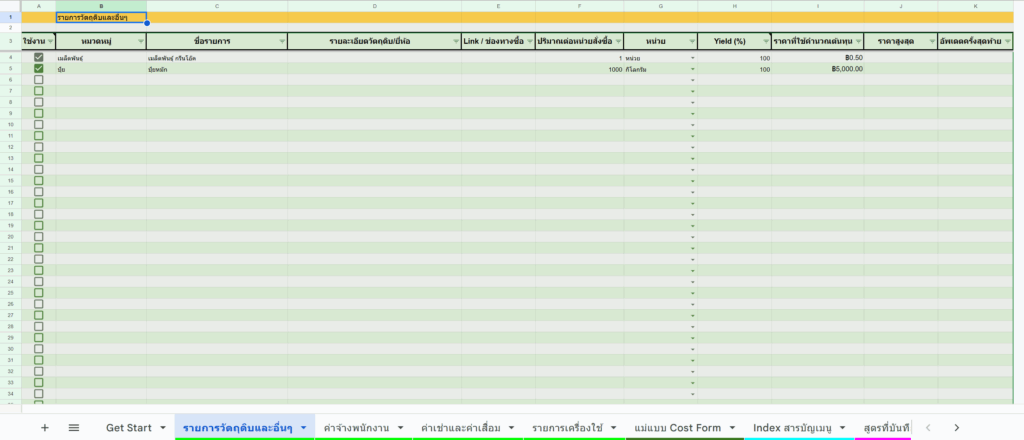This screenshot has height=440, width=1024.
Task: Open the All Sheets list icon
Action: (x=74, y=427)
